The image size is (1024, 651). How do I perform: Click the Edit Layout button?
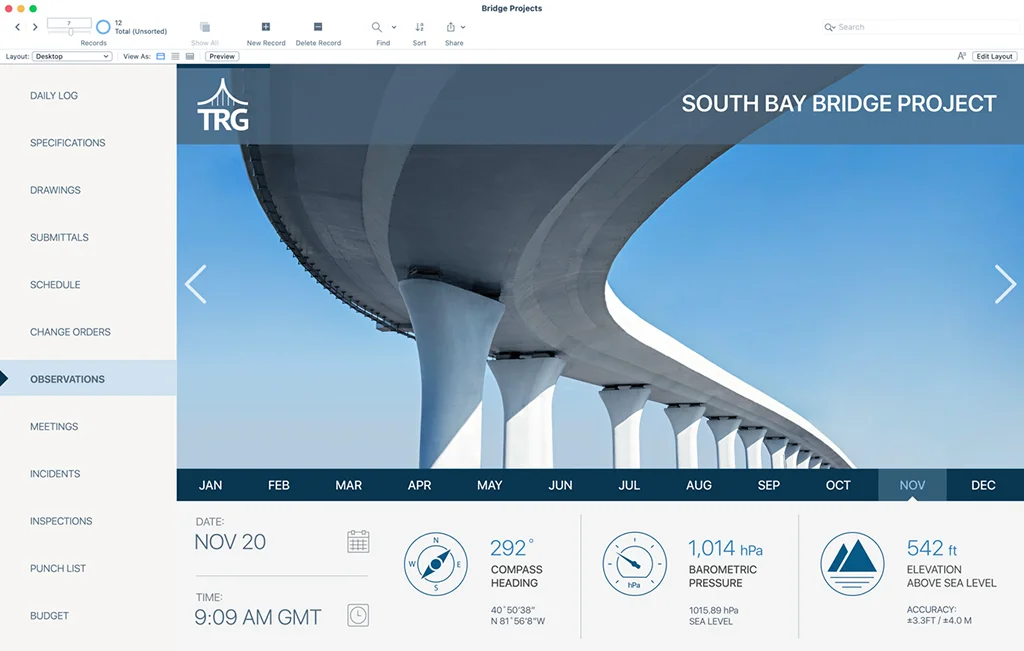point(994,57)
